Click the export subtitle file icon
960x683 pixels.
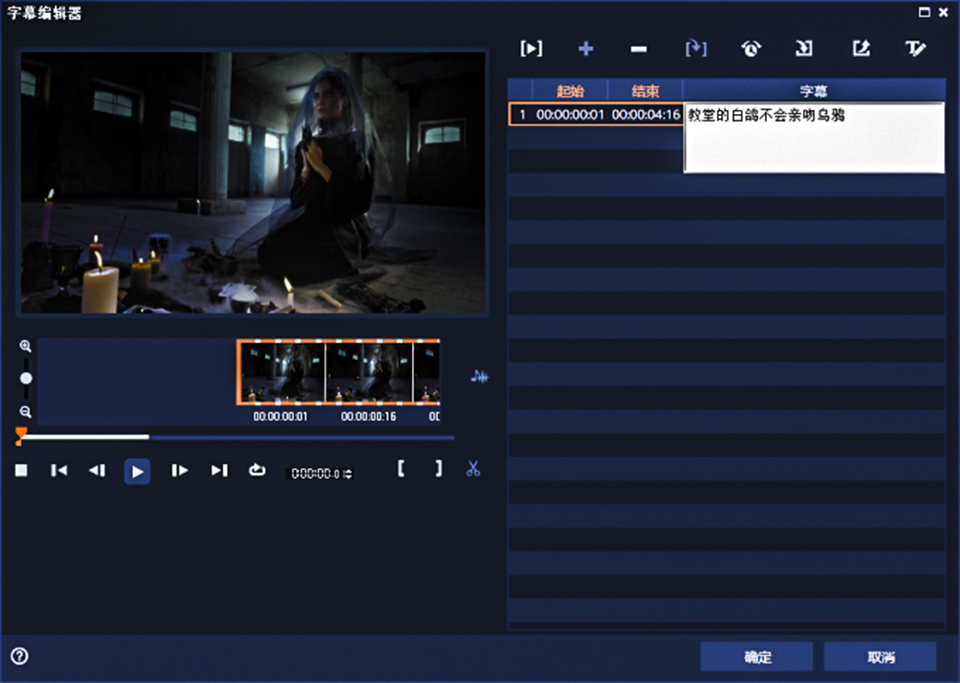coord(861,48)
